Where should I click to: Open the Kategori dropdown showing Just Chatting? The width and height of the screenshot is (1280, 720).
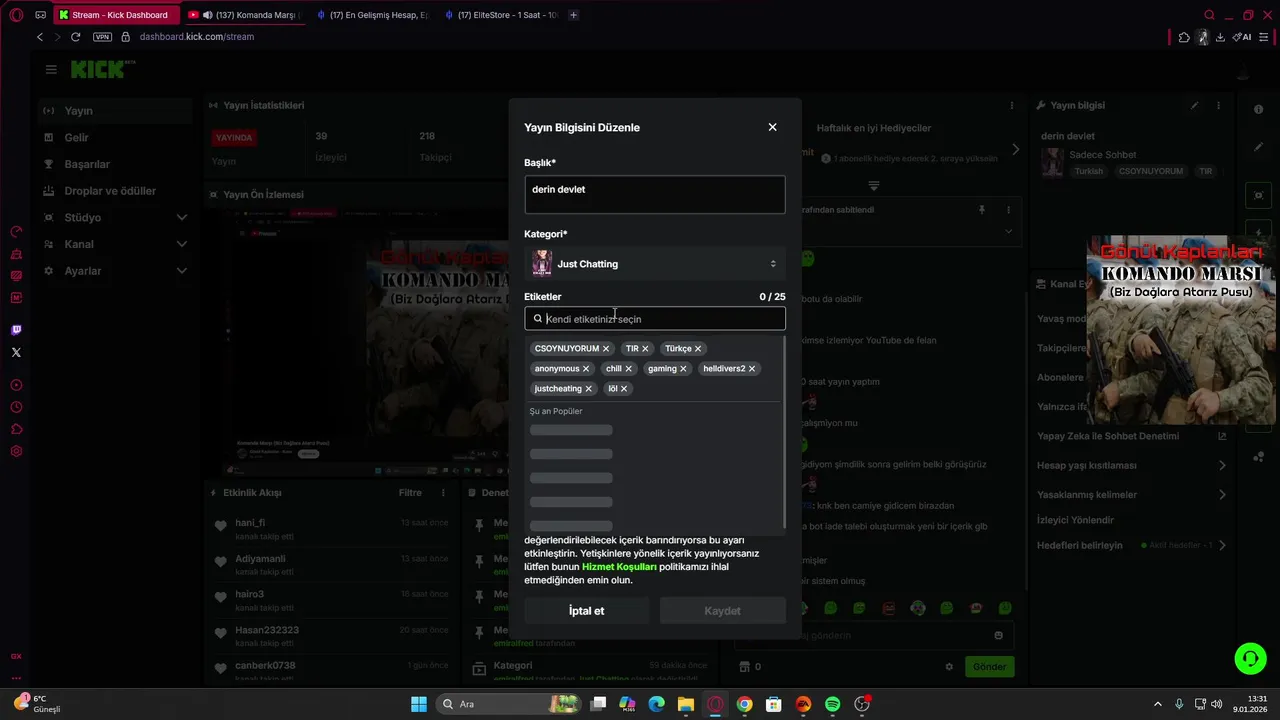[x=655, y=264]
